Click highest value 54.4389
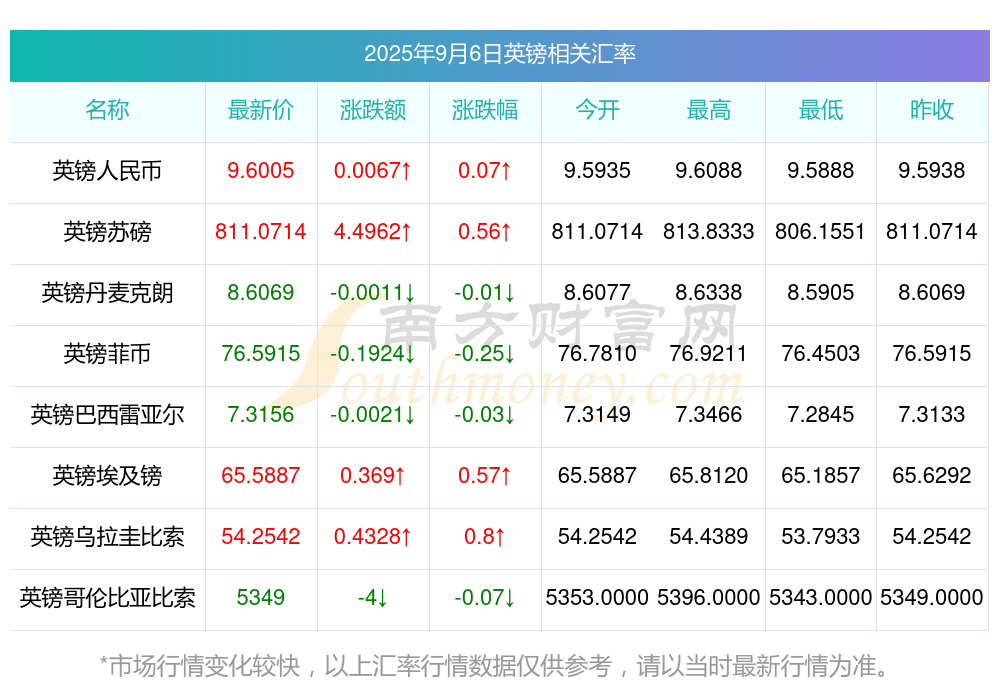1000x698 pixels. (x=709, y=537)
